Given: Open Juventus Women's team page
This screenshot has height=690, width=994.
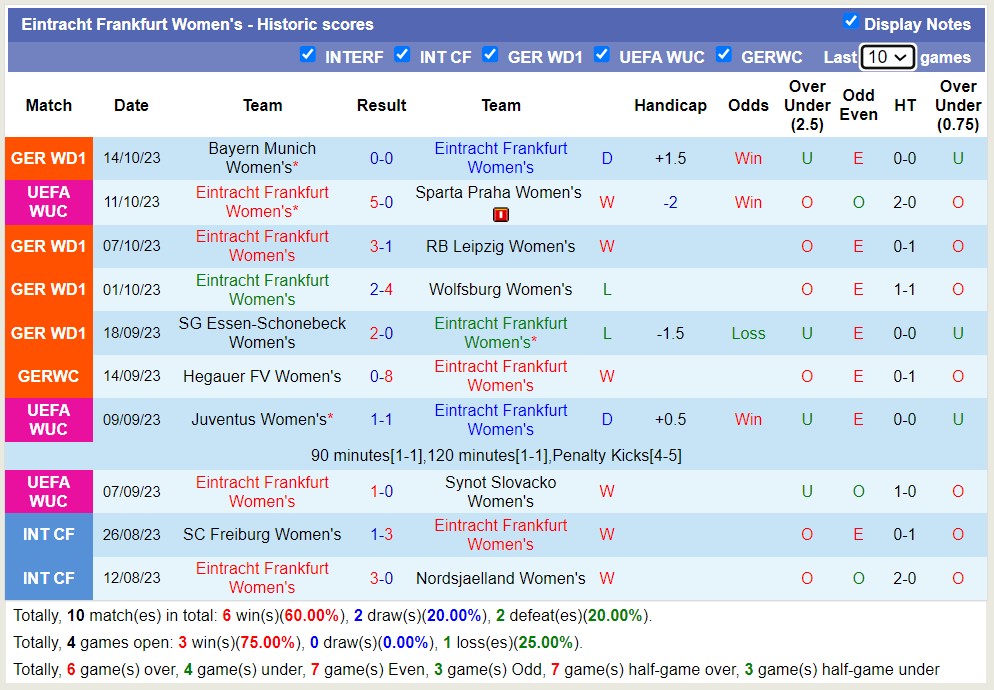Looking at the screenshot, I should coord(260,419).
